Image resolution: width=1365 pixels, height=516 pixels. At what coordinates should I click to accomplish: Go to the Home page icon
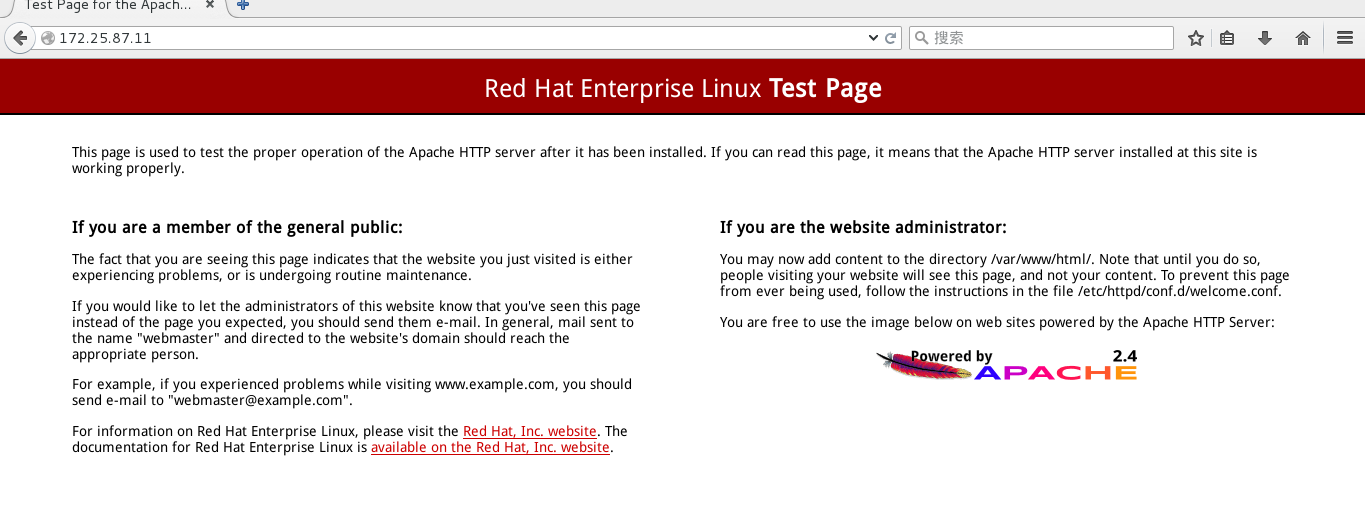pos(1302,38)
